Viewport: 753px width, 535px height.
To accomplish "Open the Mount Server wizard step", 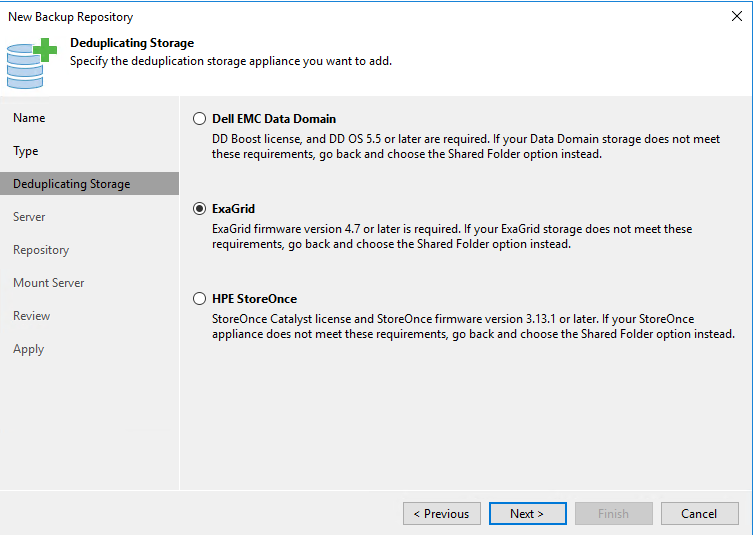I will click(49, 283).
